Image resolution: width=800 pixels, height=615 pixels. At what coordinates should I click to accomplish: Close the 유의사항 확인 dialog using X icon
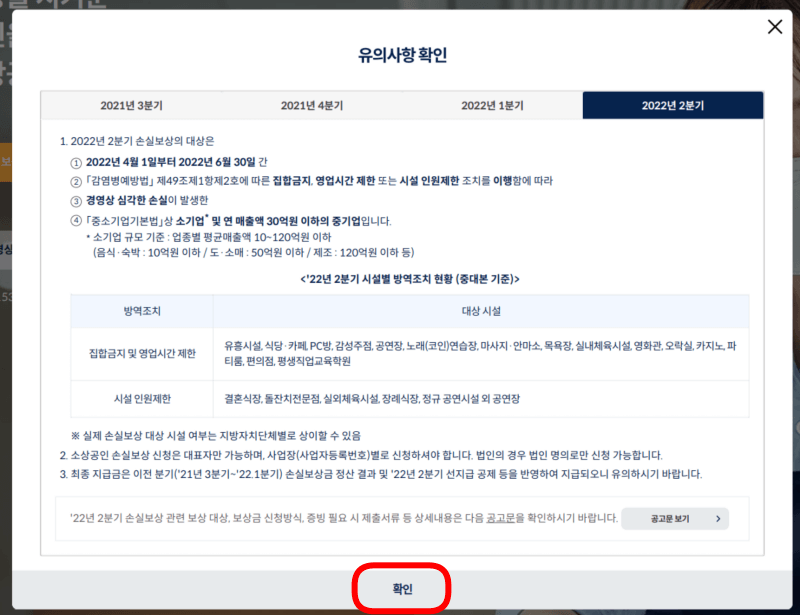(x=775, y=27)
